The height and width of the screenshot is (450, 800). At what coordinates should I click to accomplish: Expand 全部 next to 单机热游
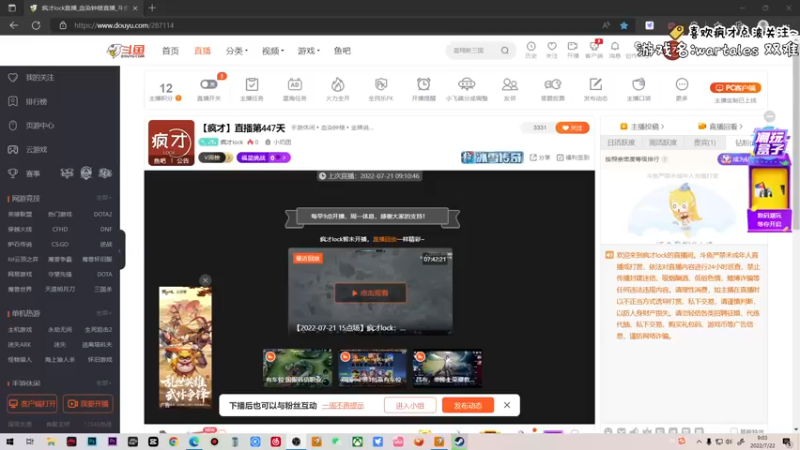pyautogui.click(x=104, y=313)
